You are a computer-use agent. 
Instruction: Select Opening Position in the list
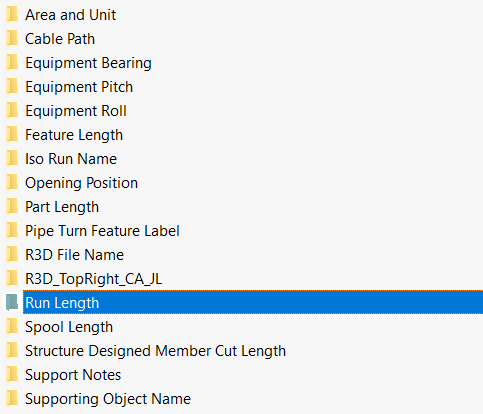81,183
